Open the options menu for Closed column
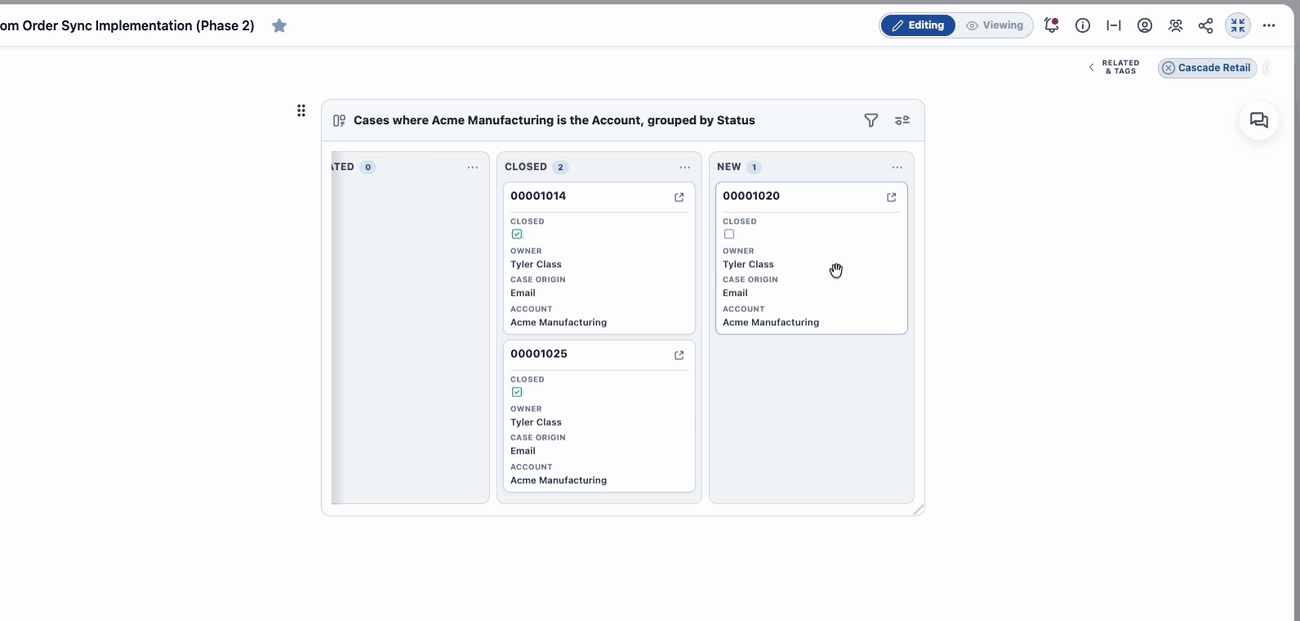Image resolution: width=1300 pixels, height=621 pixels. pyautogui.click(x=685, y=167)
